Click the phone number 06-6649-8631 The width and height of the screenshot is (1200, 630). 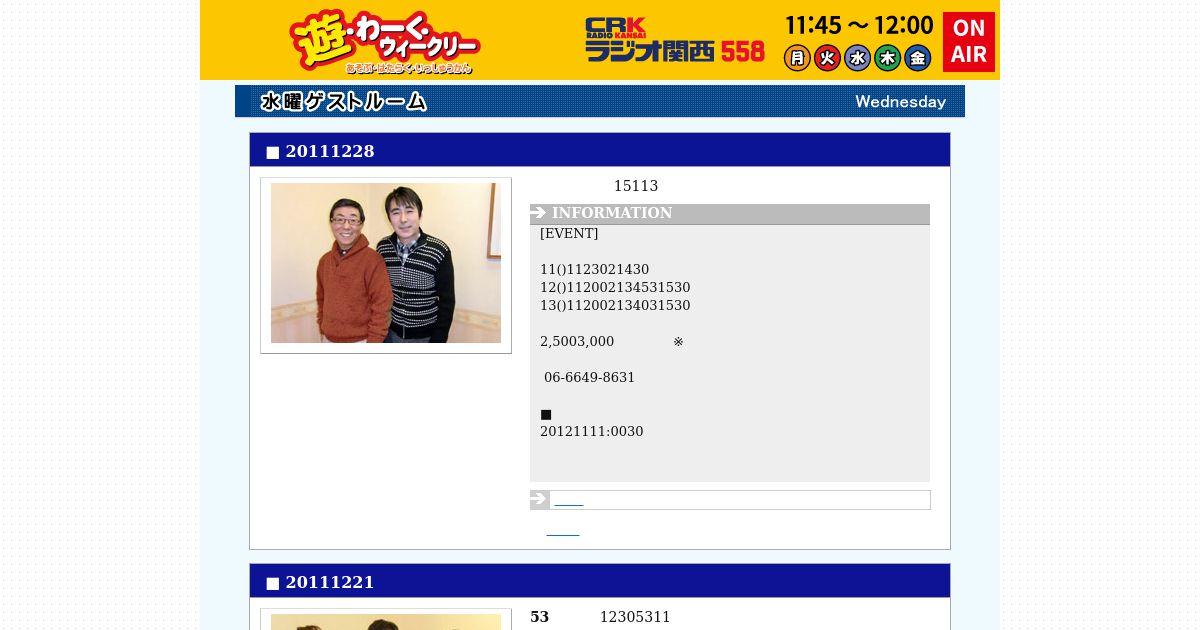click(590, 377)
